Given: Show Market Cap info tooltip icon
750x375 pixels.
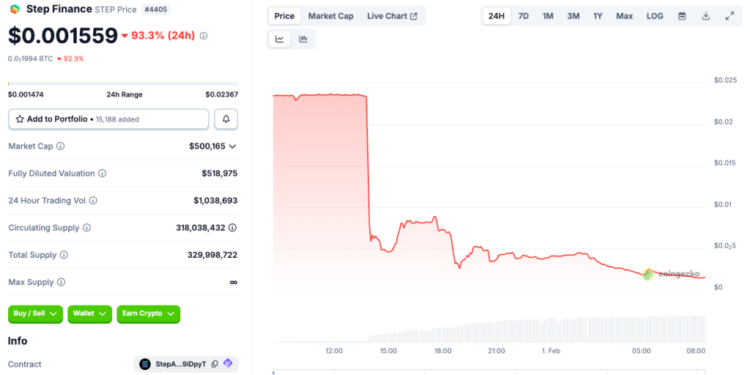Looking at the screenshot, I should click(x=60, y=146).
